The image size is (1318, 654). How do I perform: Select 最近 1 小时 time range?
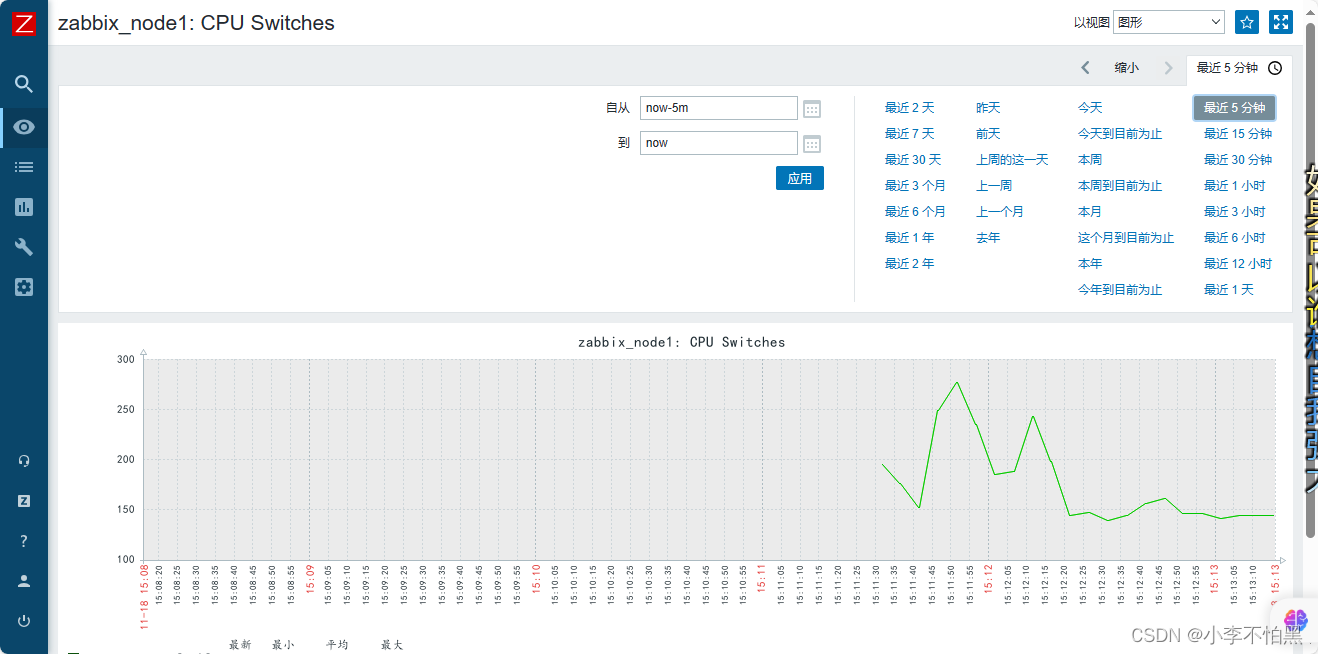[1234, 186]
